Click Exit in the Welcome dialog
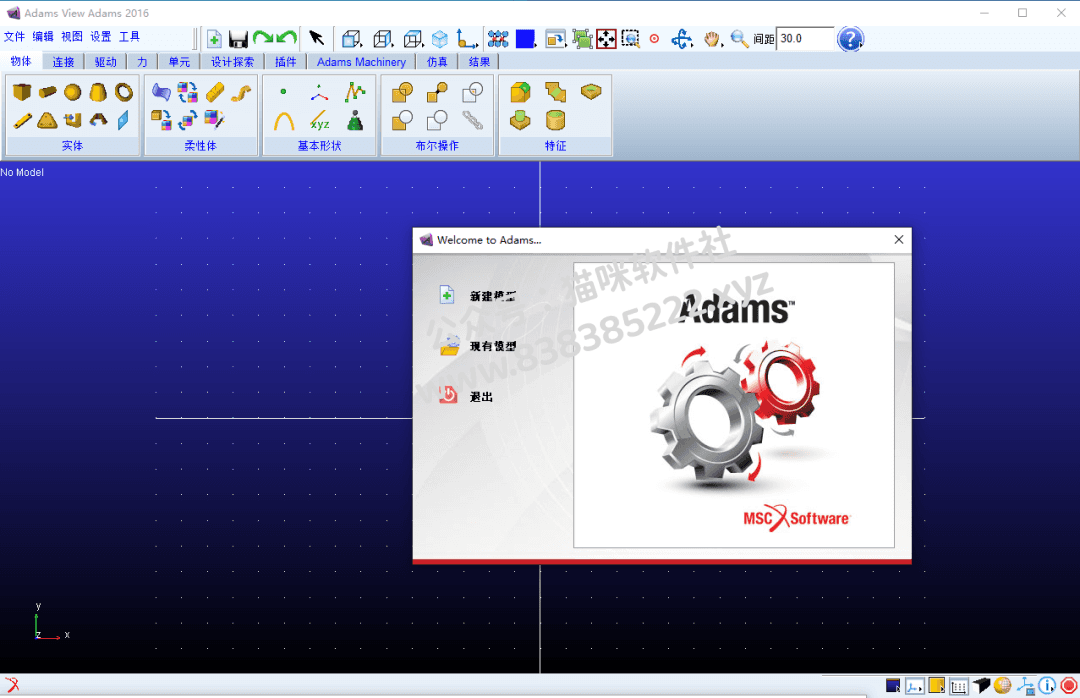The height and width of the screenshot is (698, 1080). pos(466,396)
